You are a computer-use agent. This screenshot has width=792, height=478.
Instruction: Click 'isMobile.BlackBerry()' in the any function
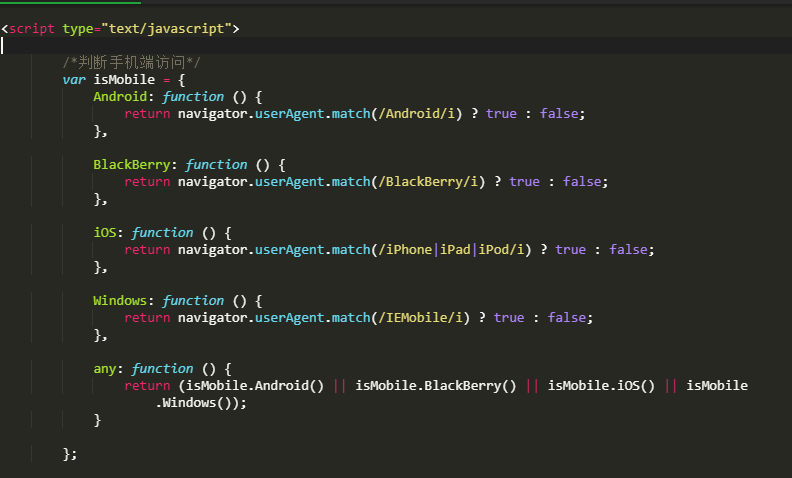click(x=436, y=386)
